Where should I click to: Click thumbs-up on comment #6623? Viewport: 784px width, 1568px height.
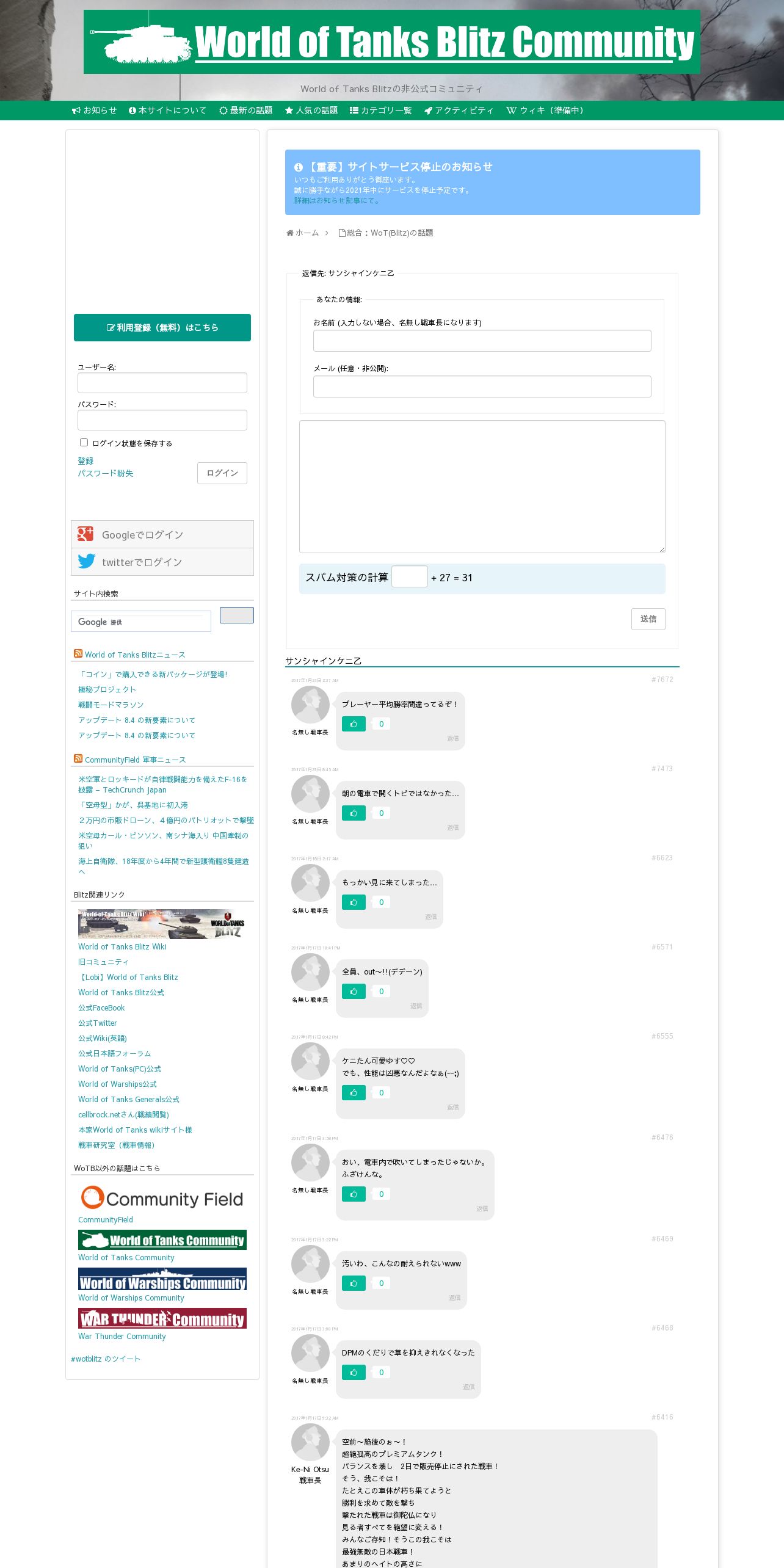354,902
